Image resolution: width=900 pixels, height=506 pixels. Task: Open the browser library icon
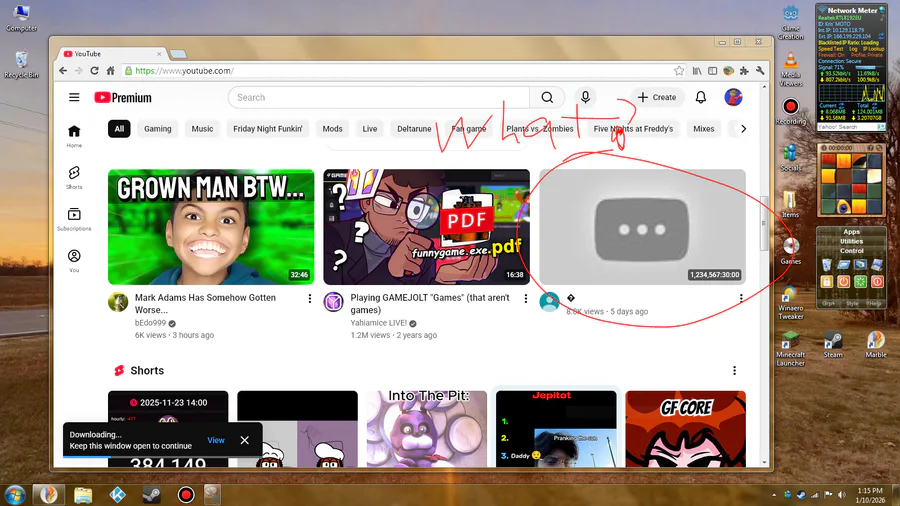(x=697, y=71)
